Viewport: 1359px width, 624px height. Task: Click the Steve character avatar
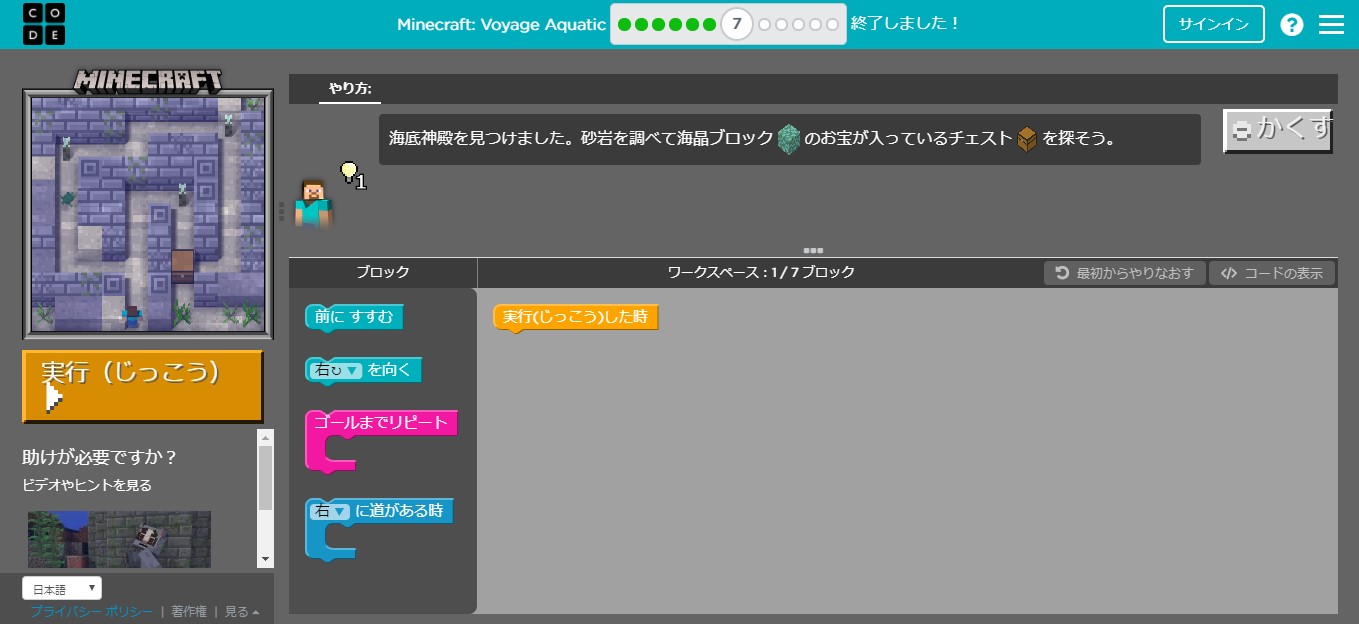point(314,204)
